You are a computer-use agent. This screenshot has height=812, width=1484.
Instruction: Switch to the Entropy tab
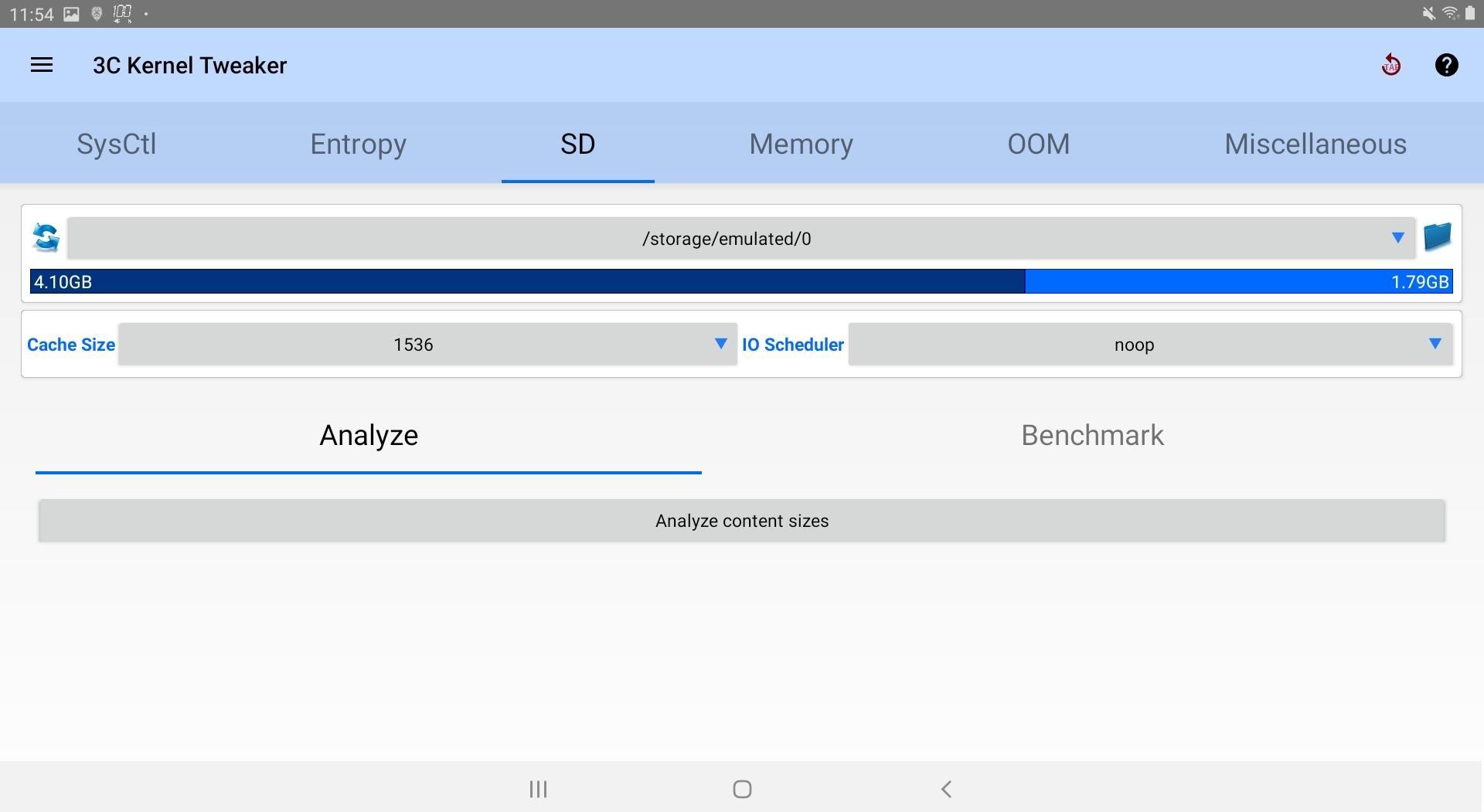(x=358, y=144)
